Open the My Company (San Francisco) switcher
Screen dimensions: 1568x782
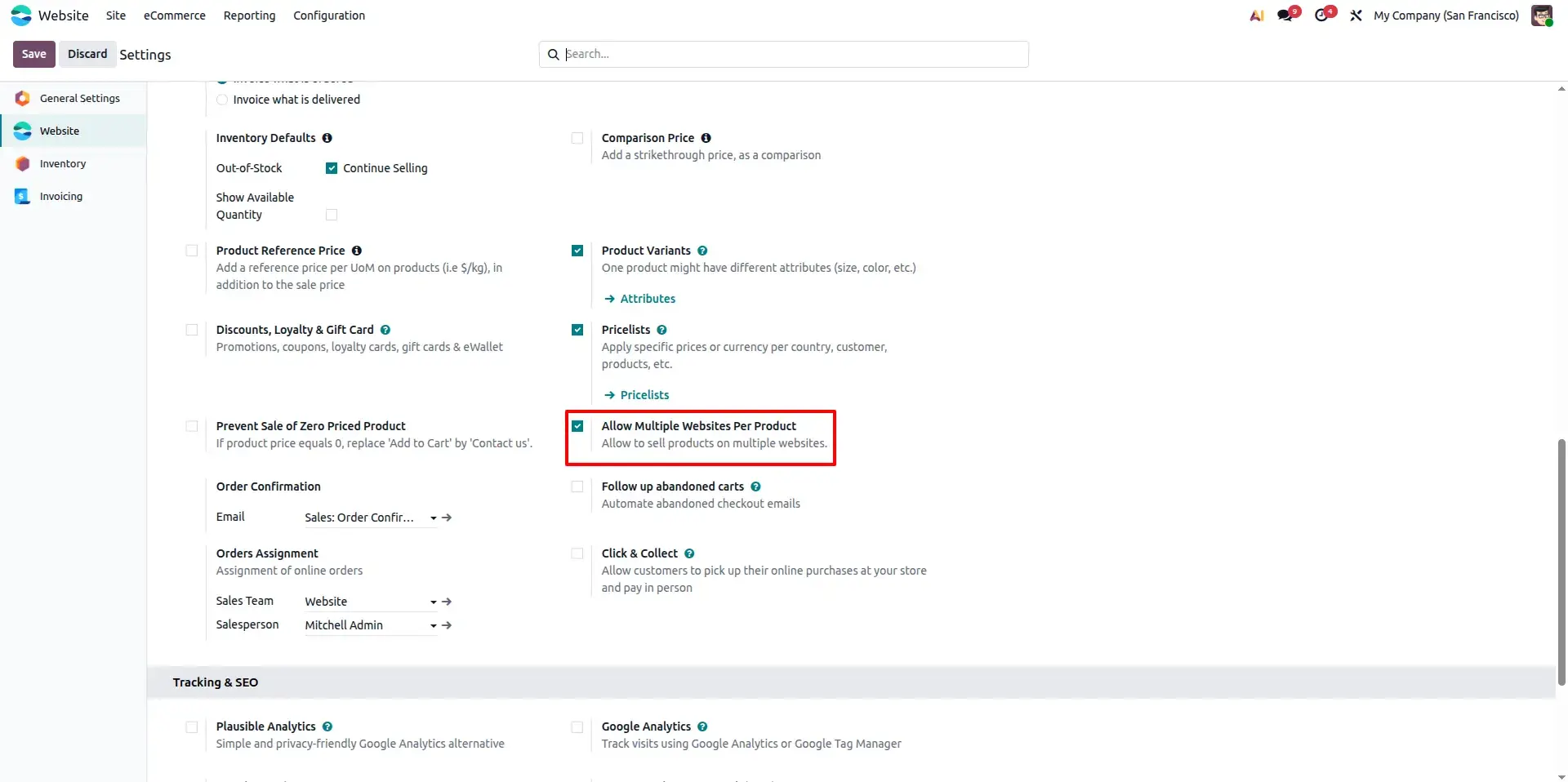pos(1445,16)
